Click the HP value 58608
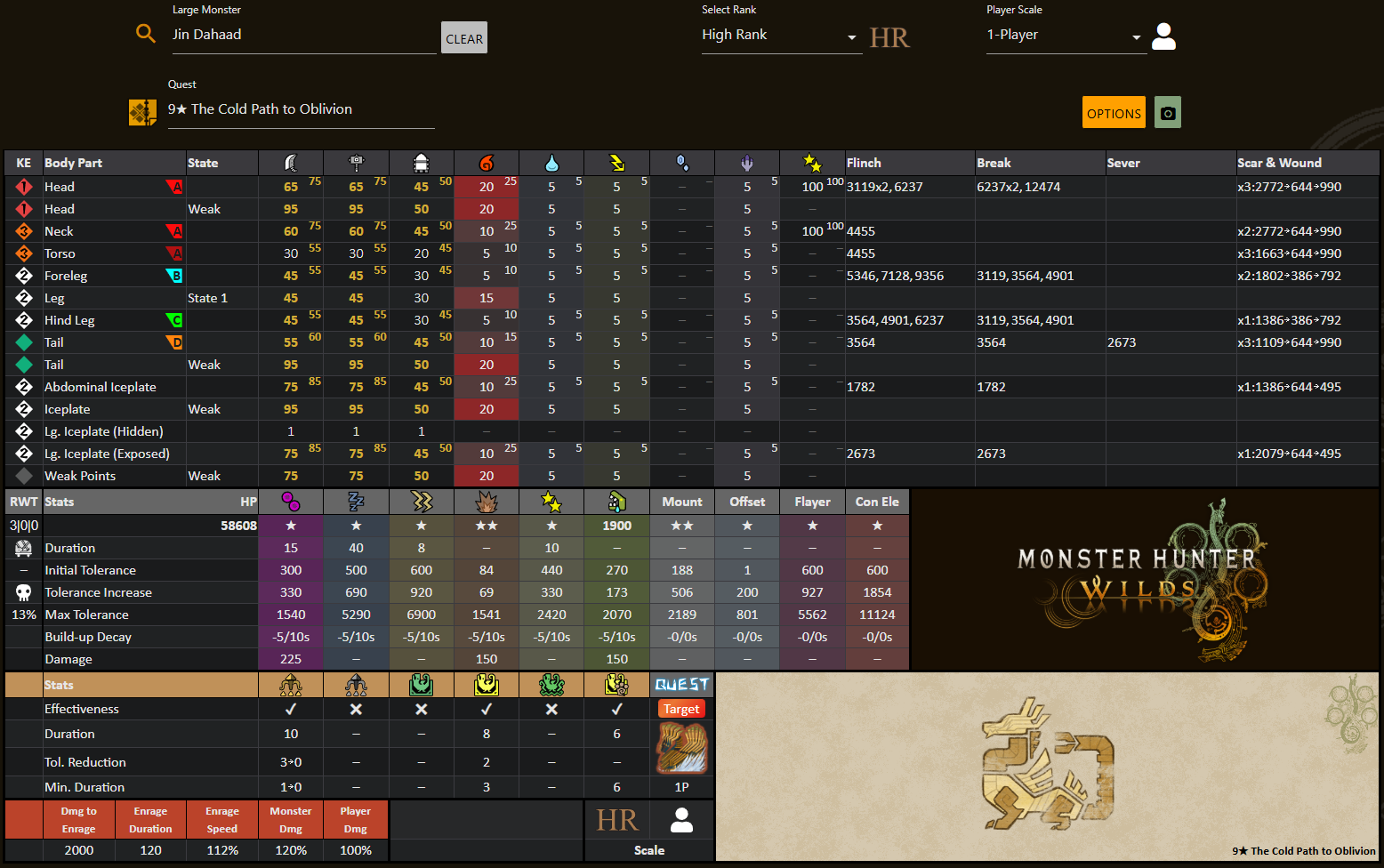The width and height of the screenshot is (1384, 868). [x=238, y=526]
